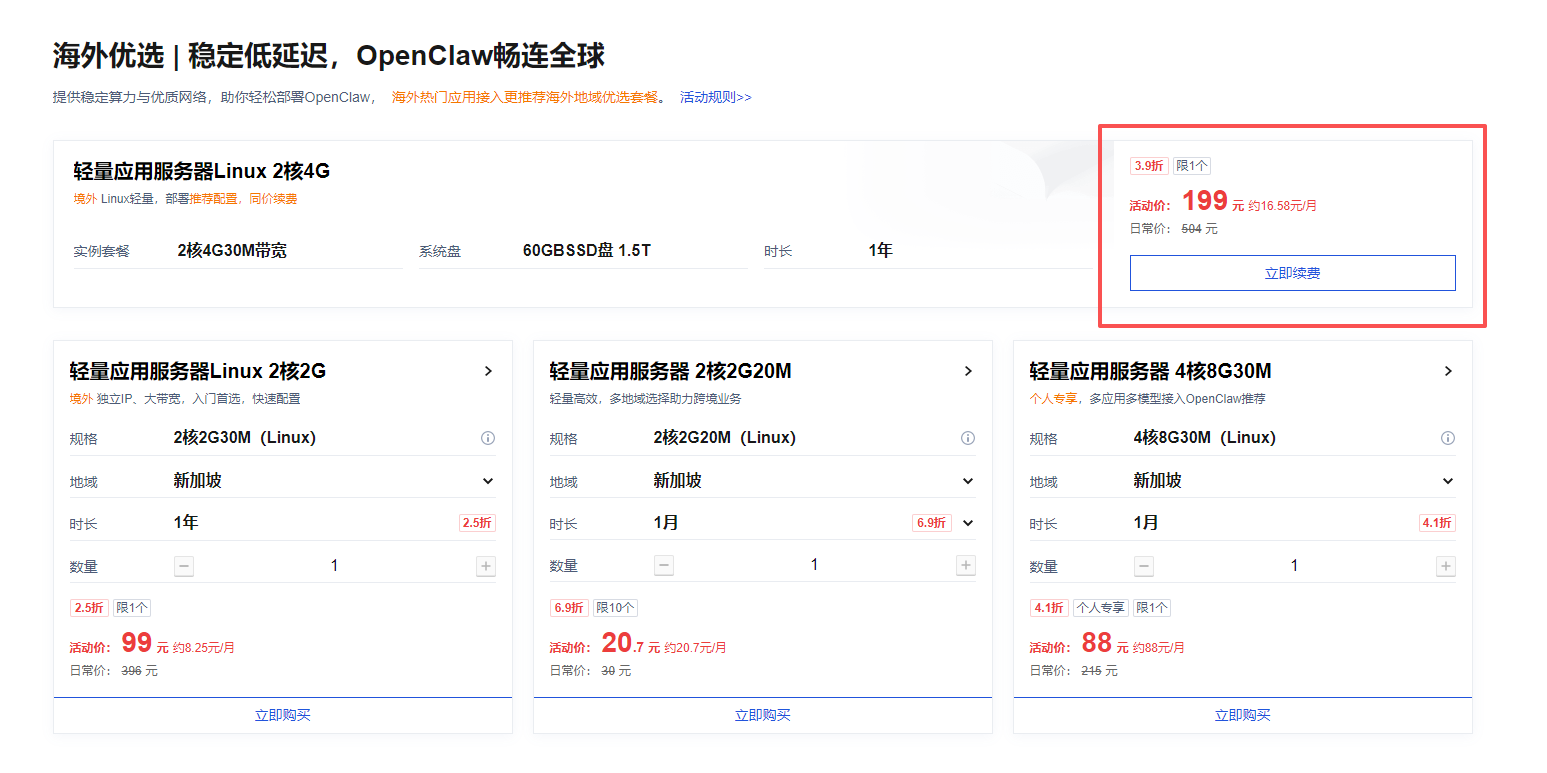The image size is (1547, 773).
Task: Decrease quantity on 2核2G20M card
Action: tap(664, 566)
